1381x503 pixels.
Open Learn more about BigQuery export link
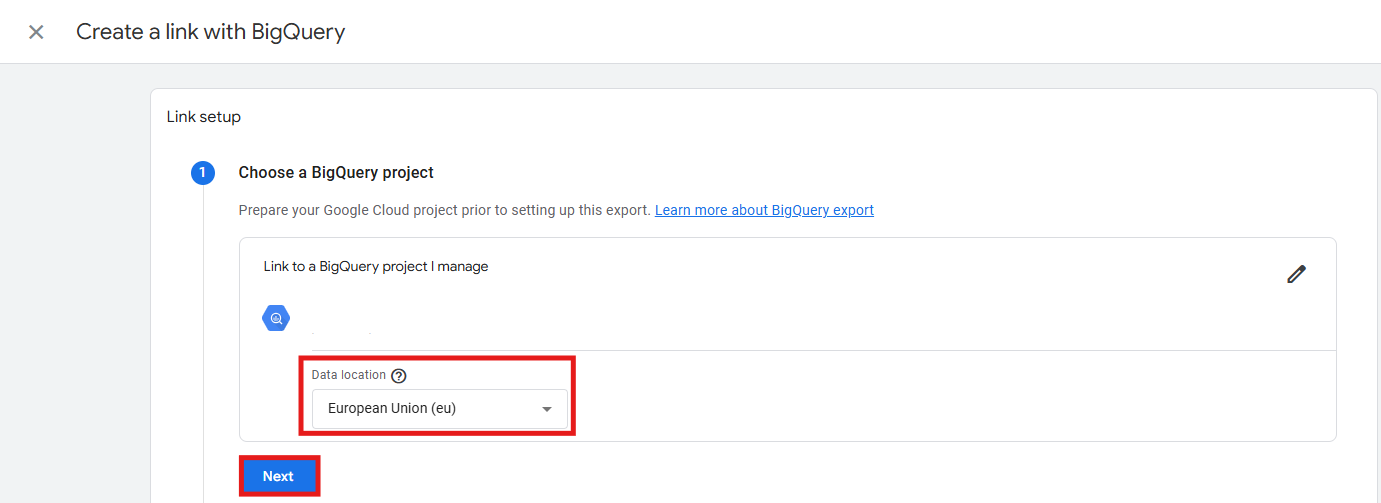[x=764, y=211]
